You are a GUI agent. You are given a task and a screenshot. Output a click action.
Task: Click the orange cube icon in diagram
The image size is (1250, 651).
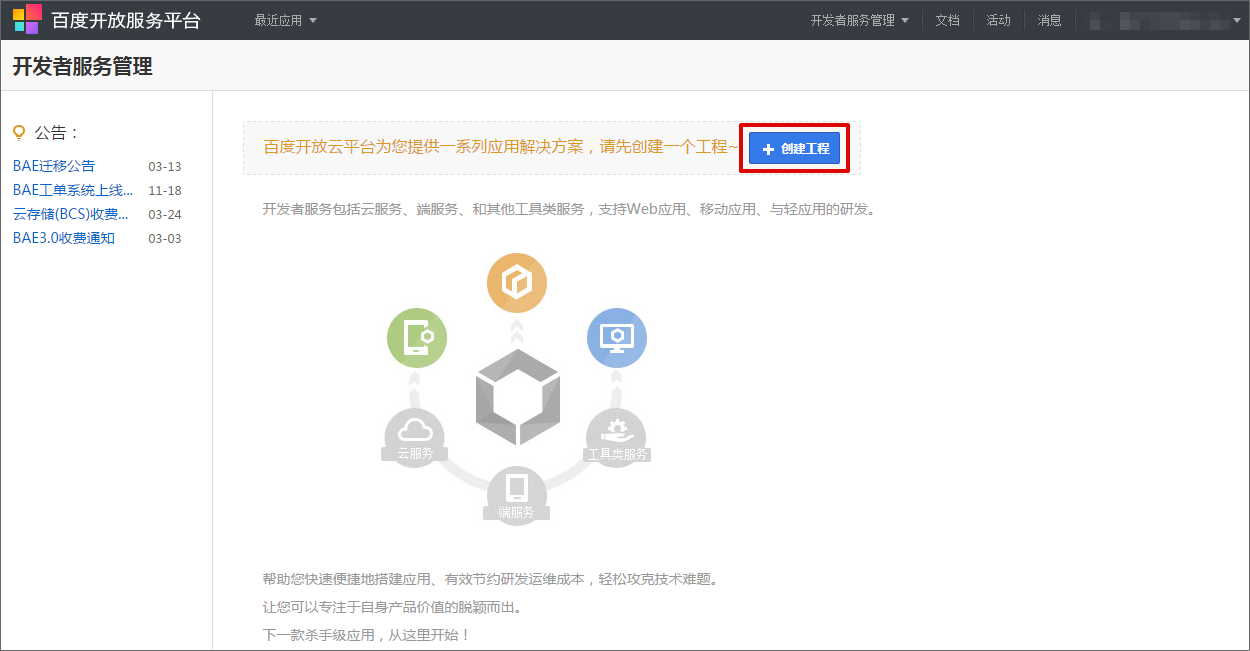(517, 283)
